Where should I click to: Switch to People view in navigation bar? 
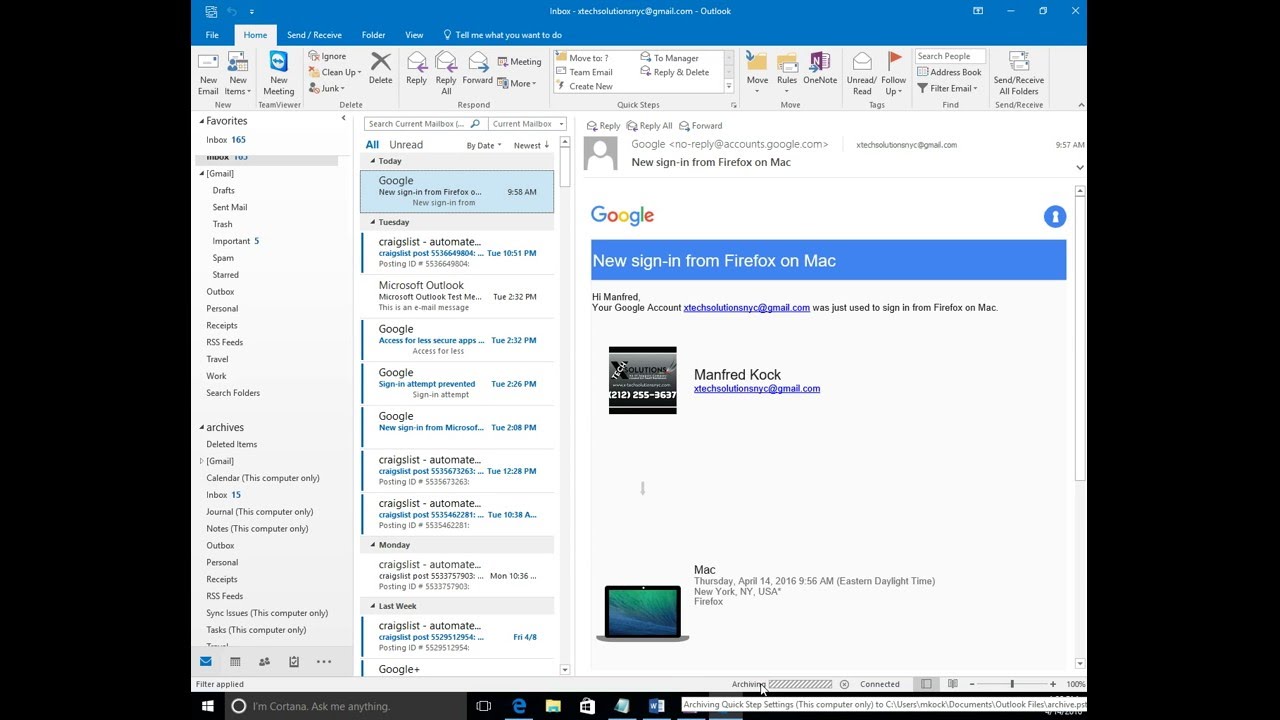click(264, 661)
